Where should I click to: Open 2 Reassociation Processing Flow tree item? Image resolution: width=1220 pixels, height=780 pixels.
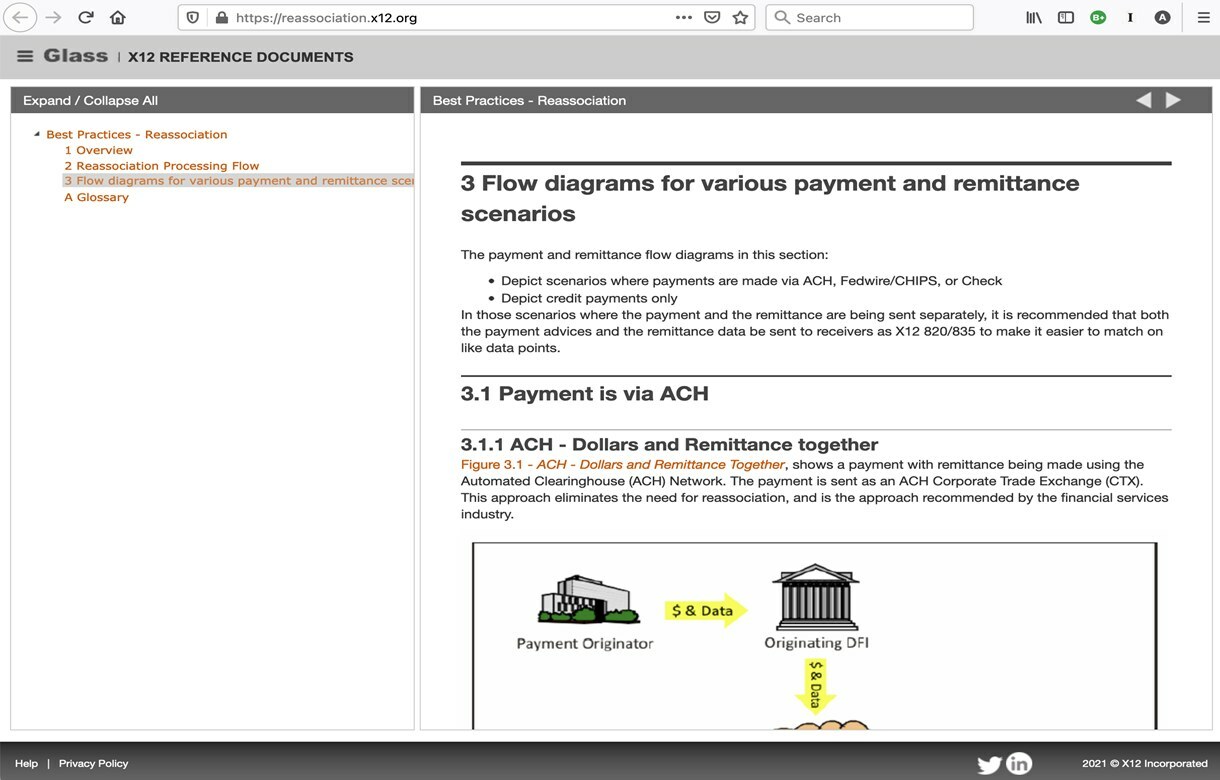tap(162, 166)
